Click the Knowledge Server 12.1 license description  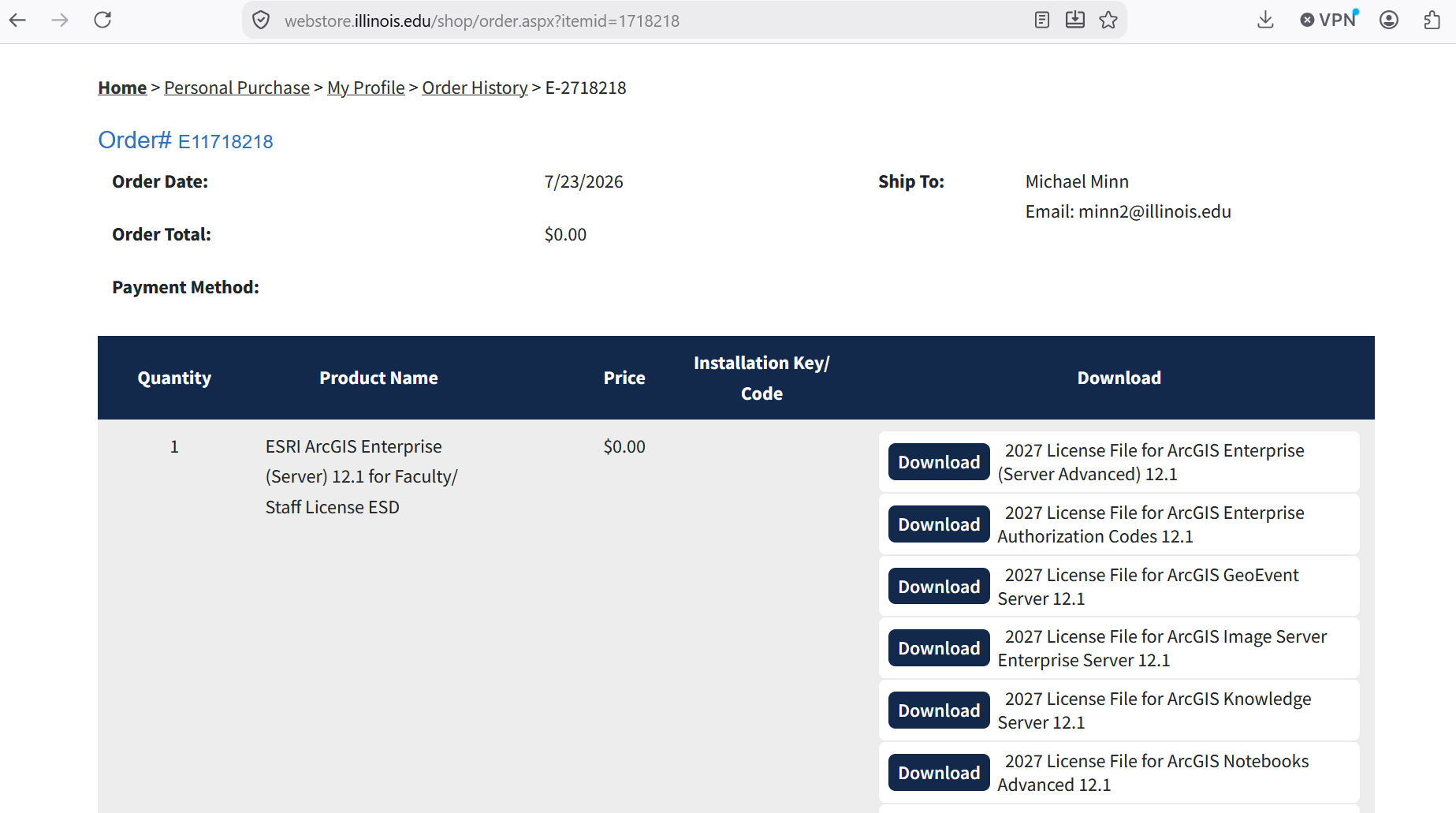[x=1154, y=710]
